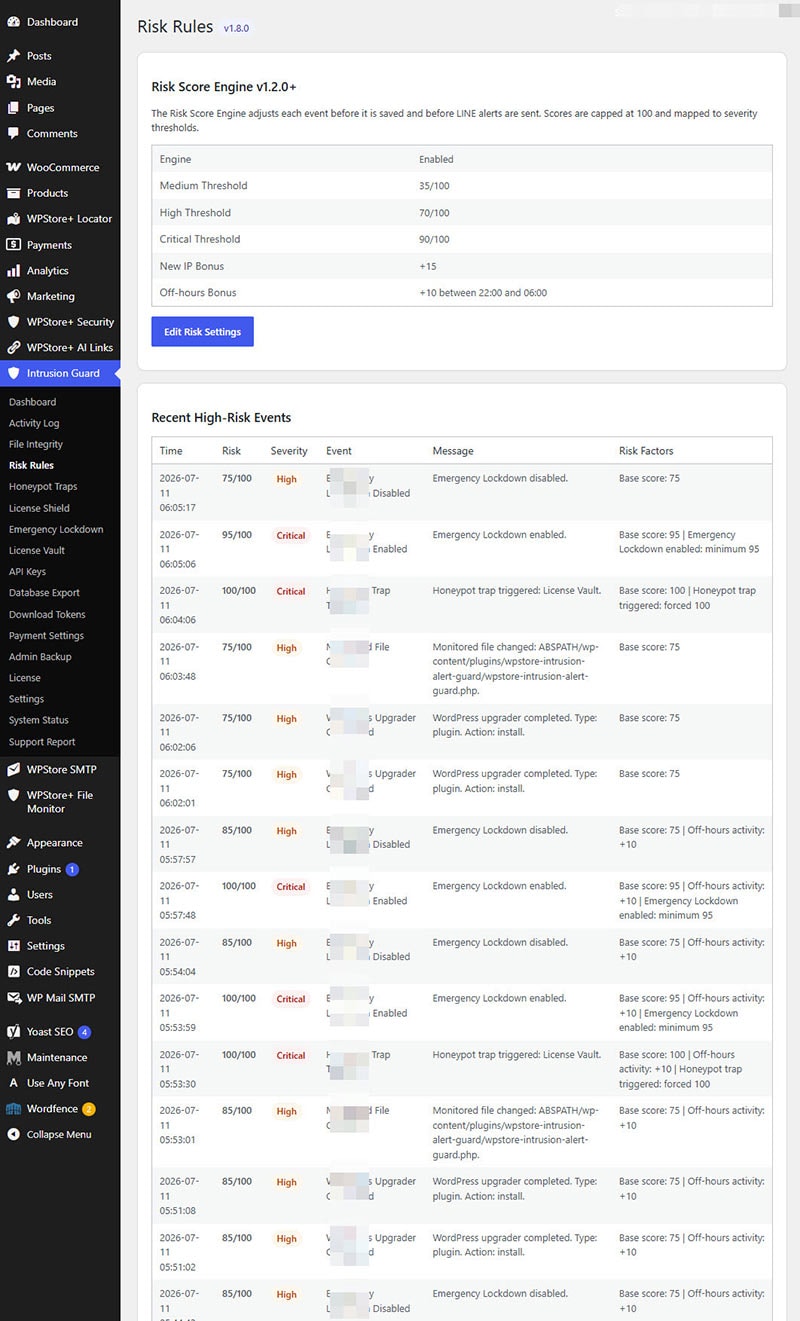The image size is (800, 1321).
Task: Click the Appearance paintbrush icon
Action: (13, 843)
